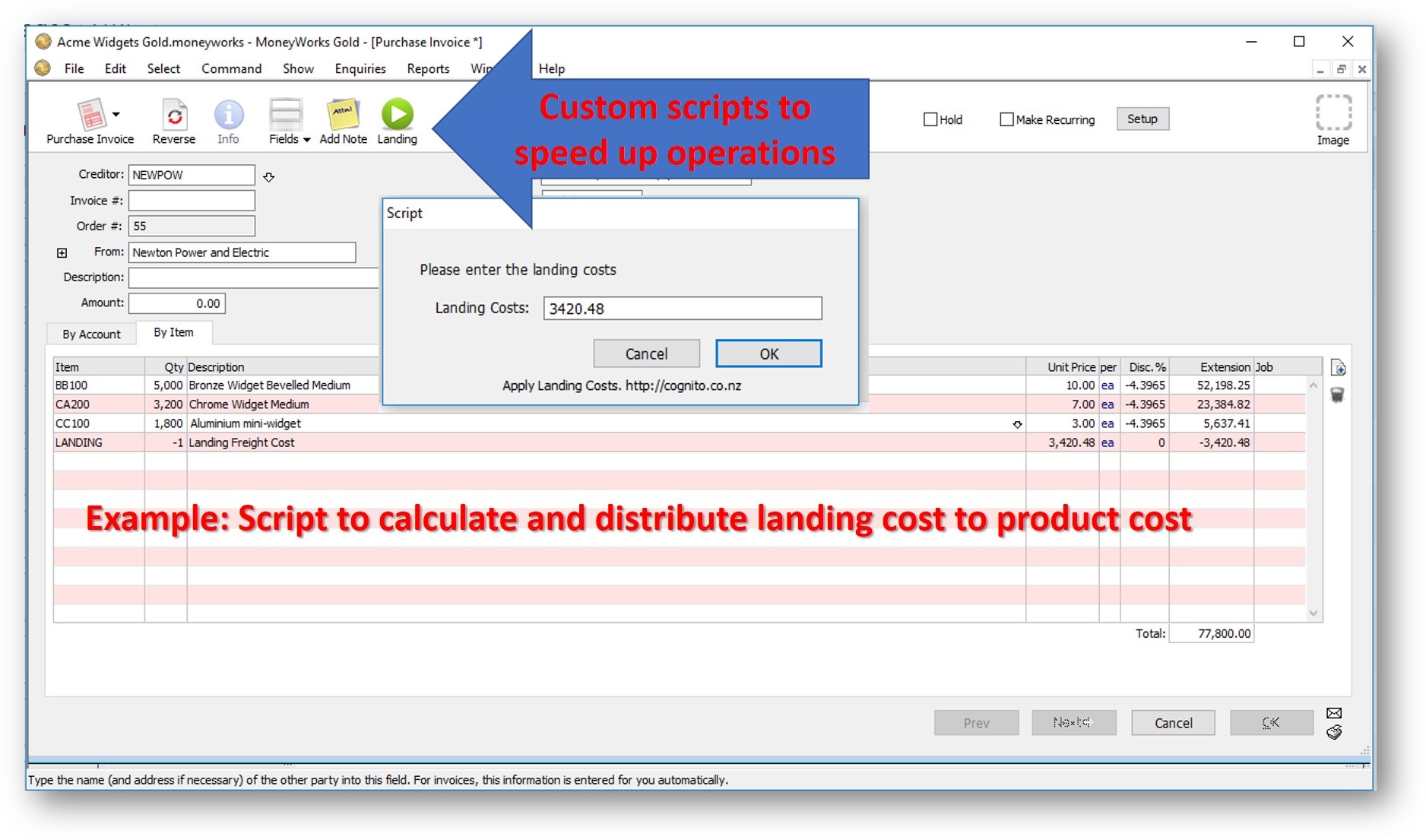Run the Landing script button
This screenshot has width=1426, height=840.
coord(397,114)
